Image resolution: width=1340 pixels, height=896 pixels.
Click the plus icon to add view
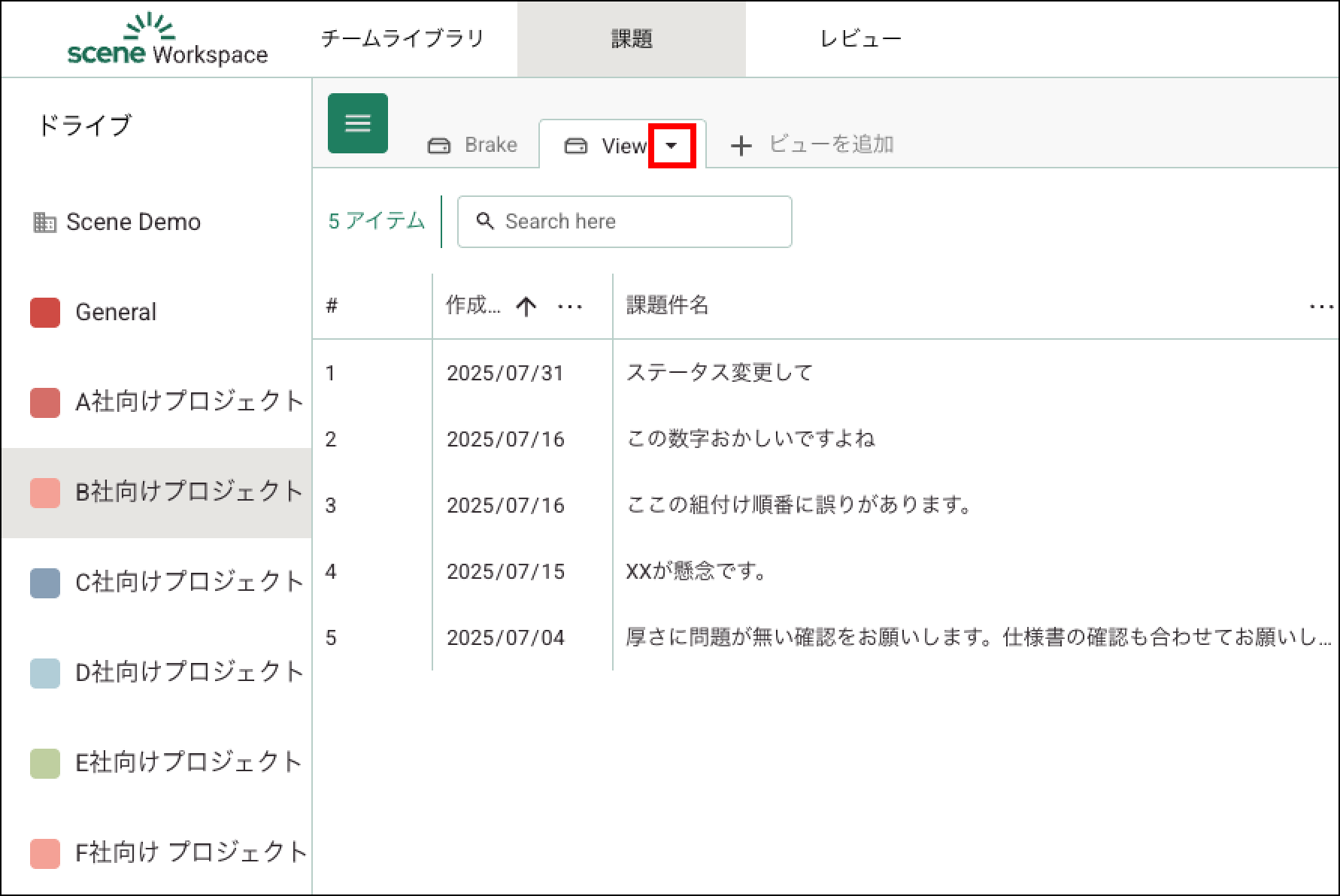pyautogui.click(x=741, y=145)
